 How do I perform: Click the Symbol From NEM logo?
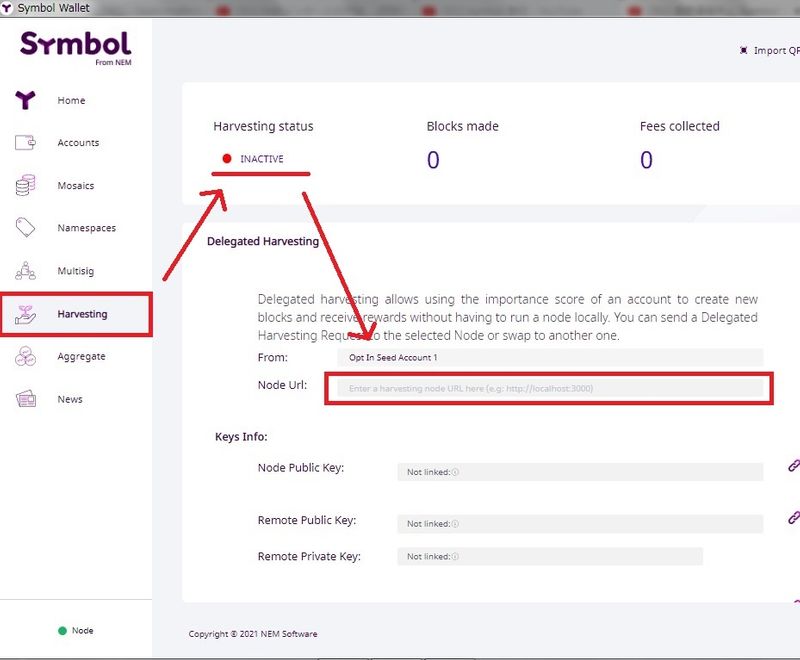click(76, 47)
